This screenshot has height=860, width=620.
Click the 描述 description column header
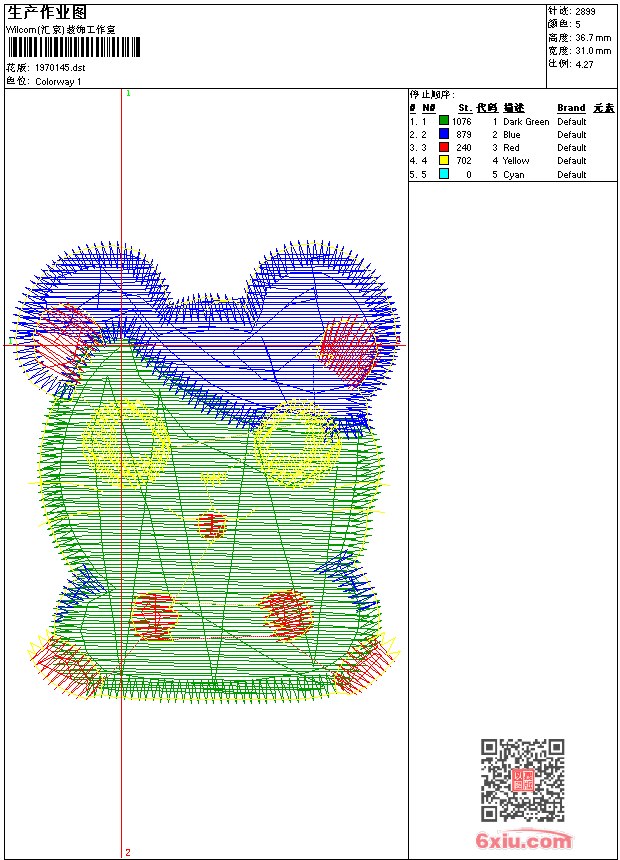pyautogui.click(x=514, y=108)
